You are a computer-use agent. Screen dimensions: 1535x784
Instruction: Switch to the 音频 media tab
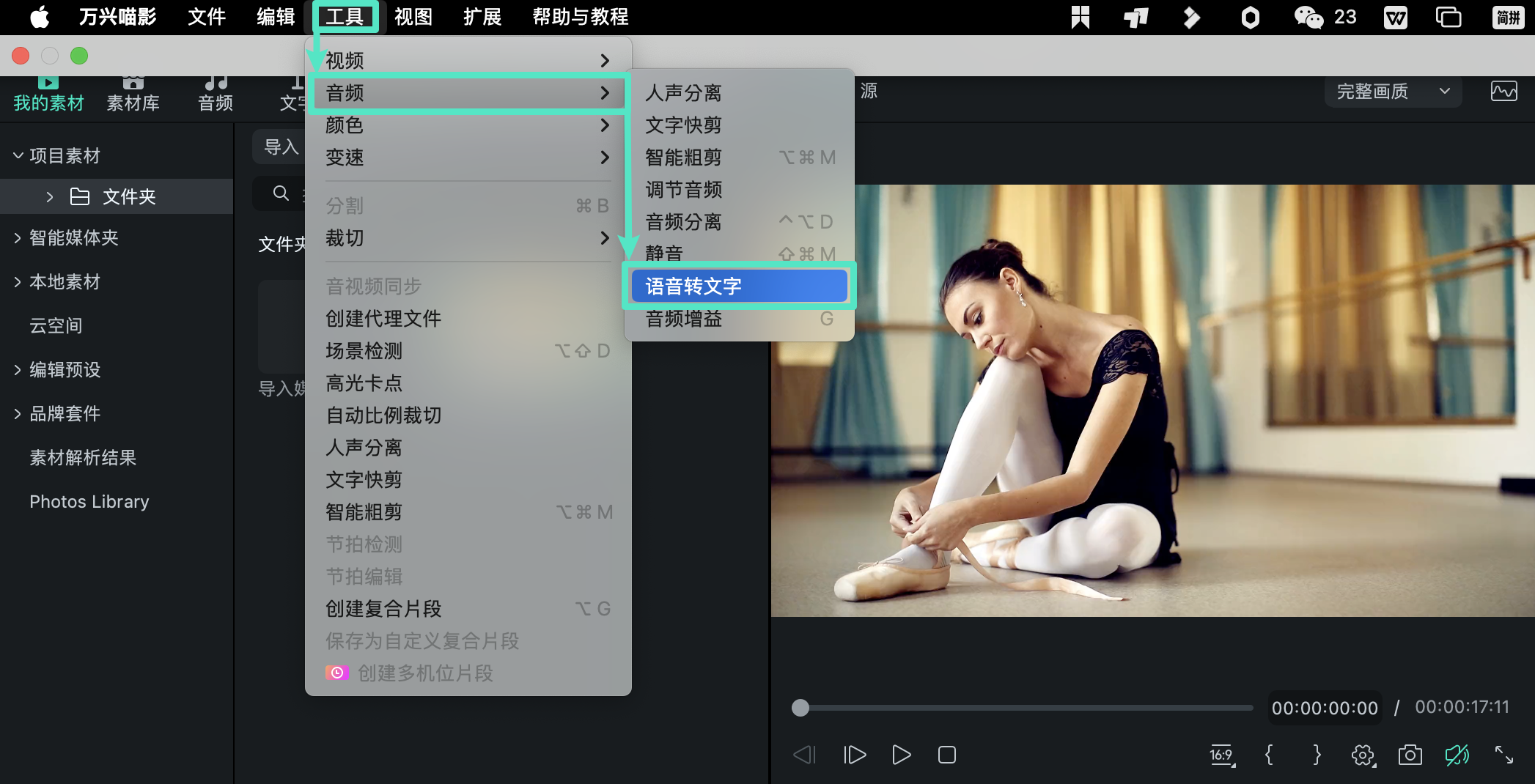point(216,95)
